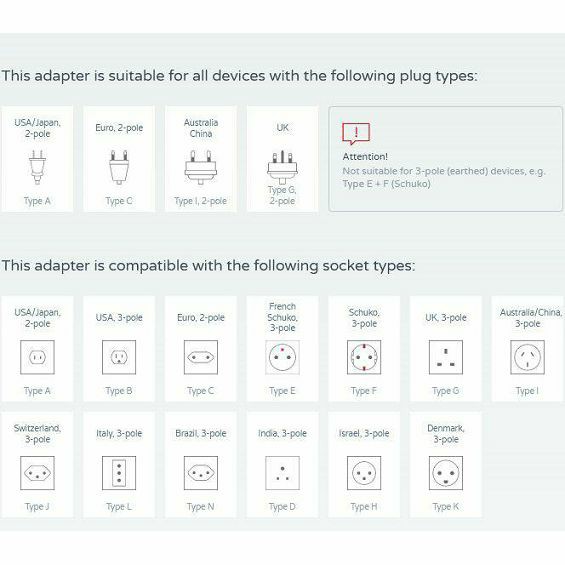Select the Euro 2-pole Type C socket icon
The width and height of the screenshot is (565, 565).
pyautogui.click(x=201, y=357)
